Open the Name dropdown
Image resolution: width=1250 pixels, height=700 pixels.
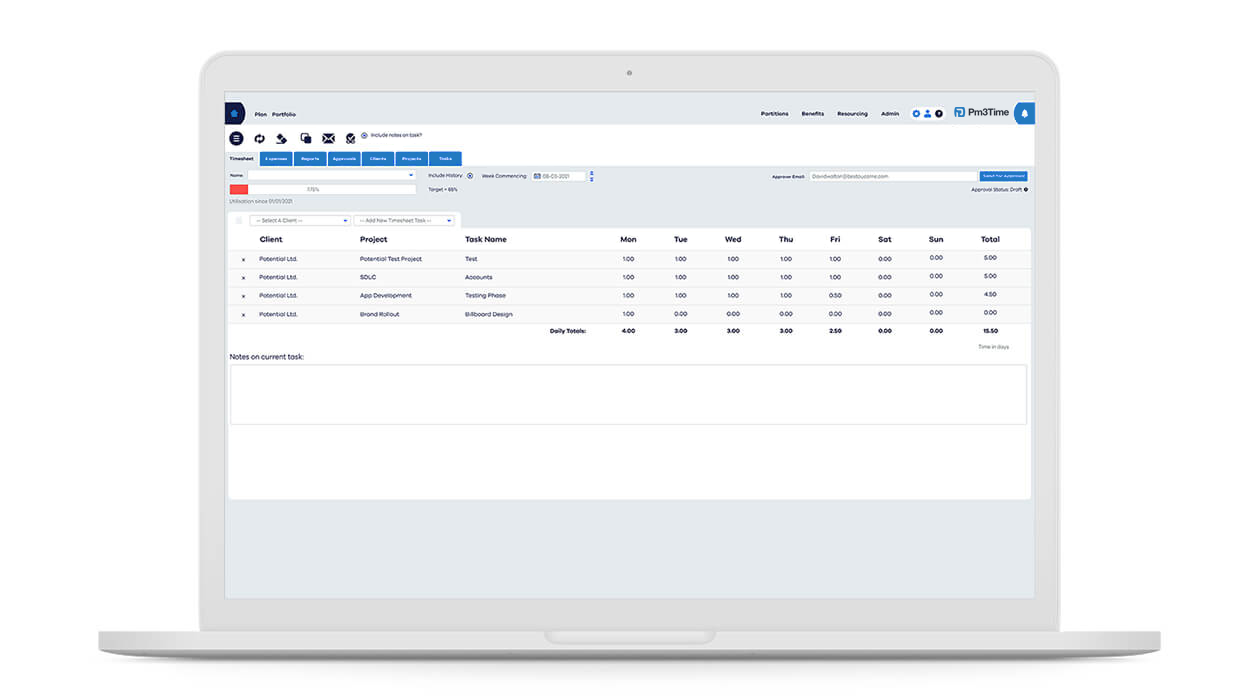[331, 175]
